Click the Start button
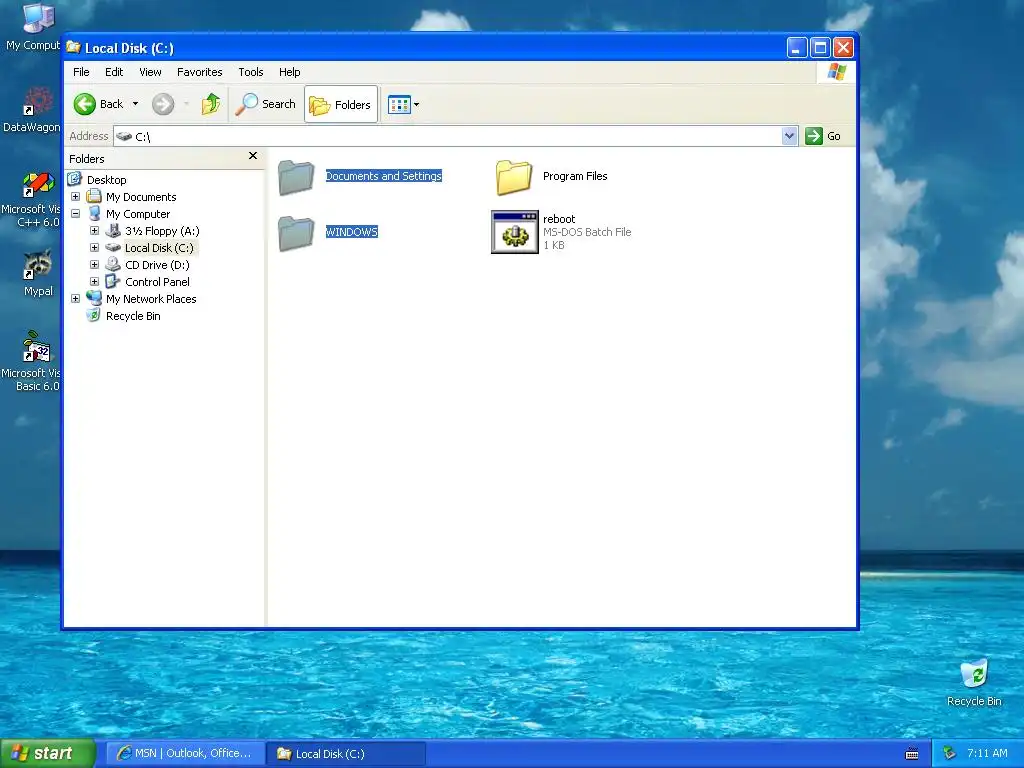The image size is (1024, 768). pyautogui.click(x=48, y=753)
